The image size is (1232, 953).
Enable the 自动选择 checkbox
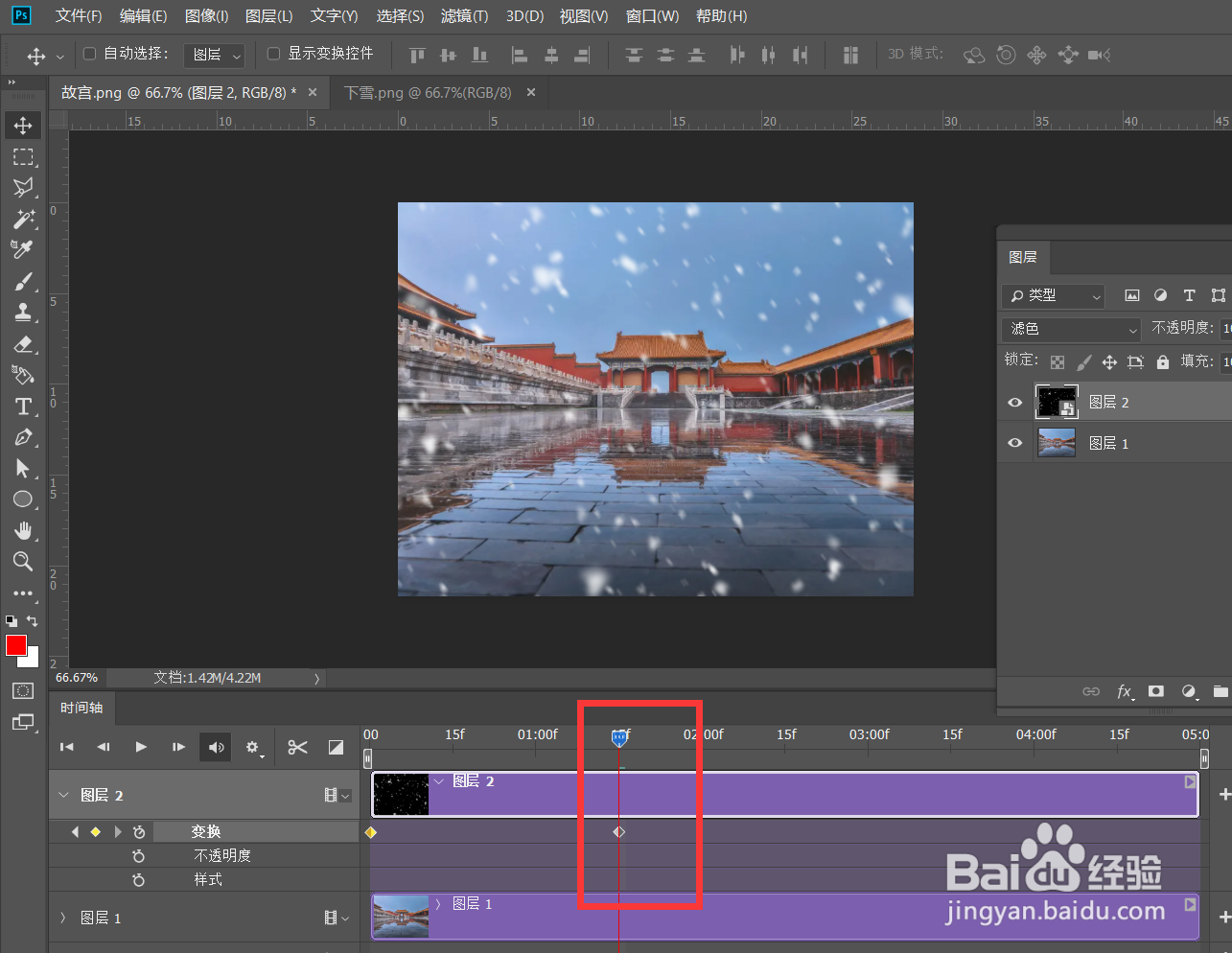(x=87, y=54)
